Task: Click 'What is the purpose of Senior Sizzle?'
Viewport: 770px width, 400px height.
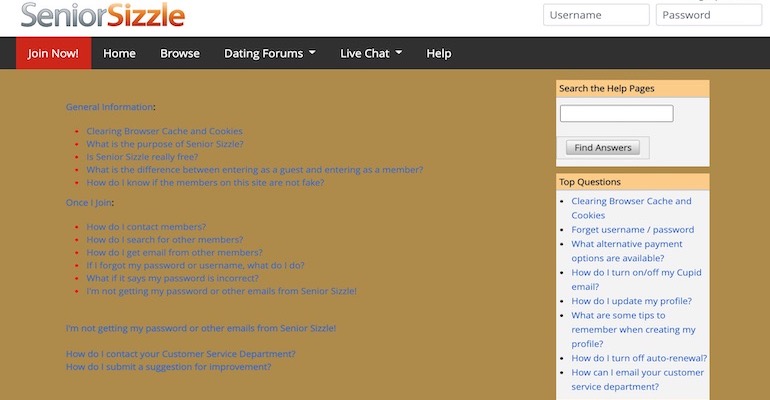Action: [x=165, y=144]
